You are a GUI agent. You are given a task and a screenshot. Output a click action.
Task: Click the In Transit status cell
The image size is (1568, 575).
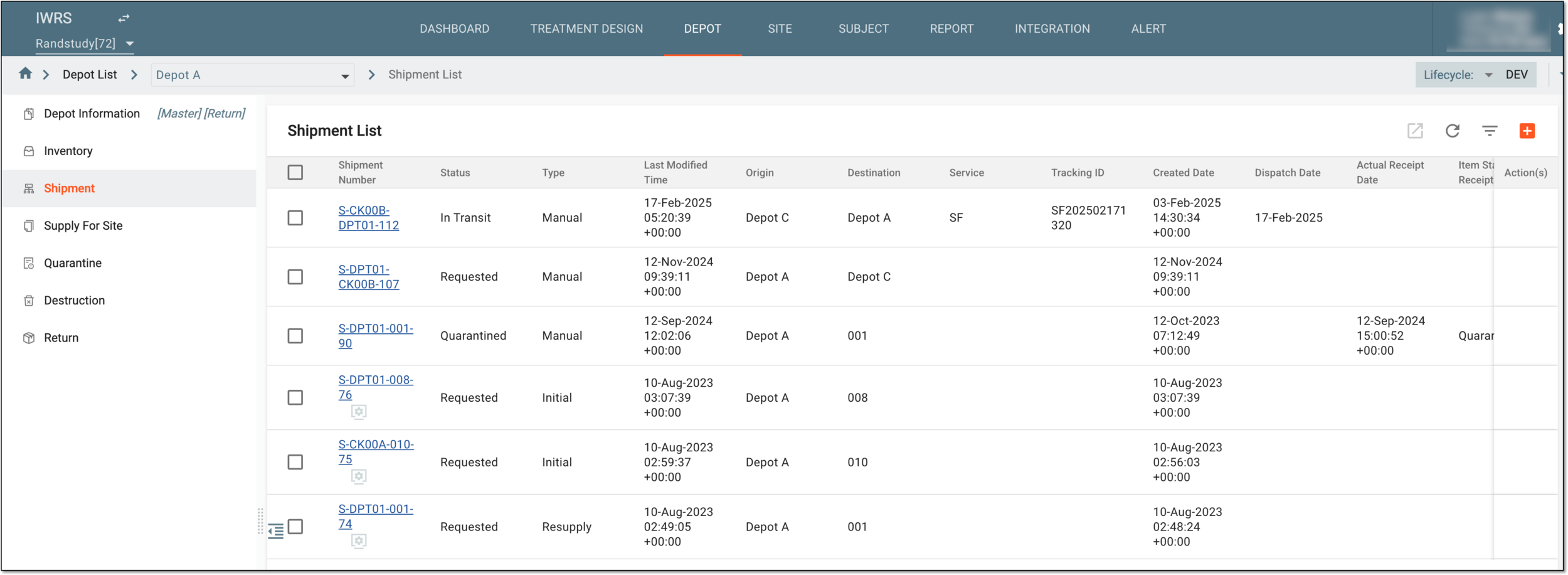pos(465,218)
